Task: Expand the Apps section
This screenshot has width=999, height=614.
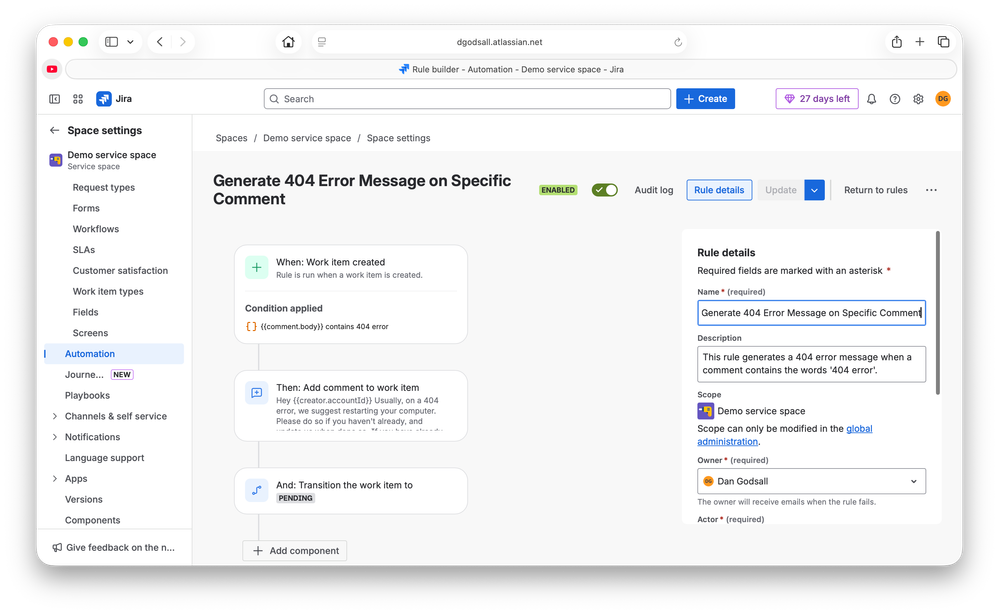Action: (x=54, y=478)
